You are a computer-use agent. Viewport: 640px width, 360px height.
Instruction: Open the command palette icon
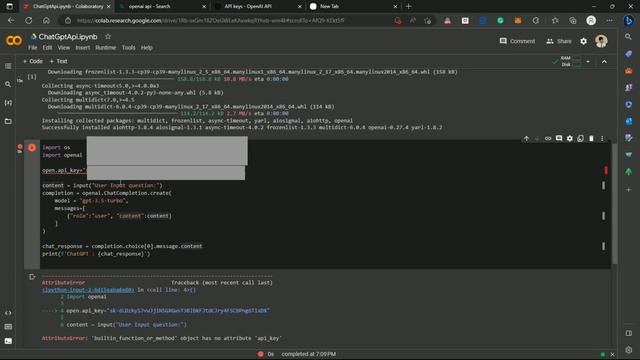8,327
